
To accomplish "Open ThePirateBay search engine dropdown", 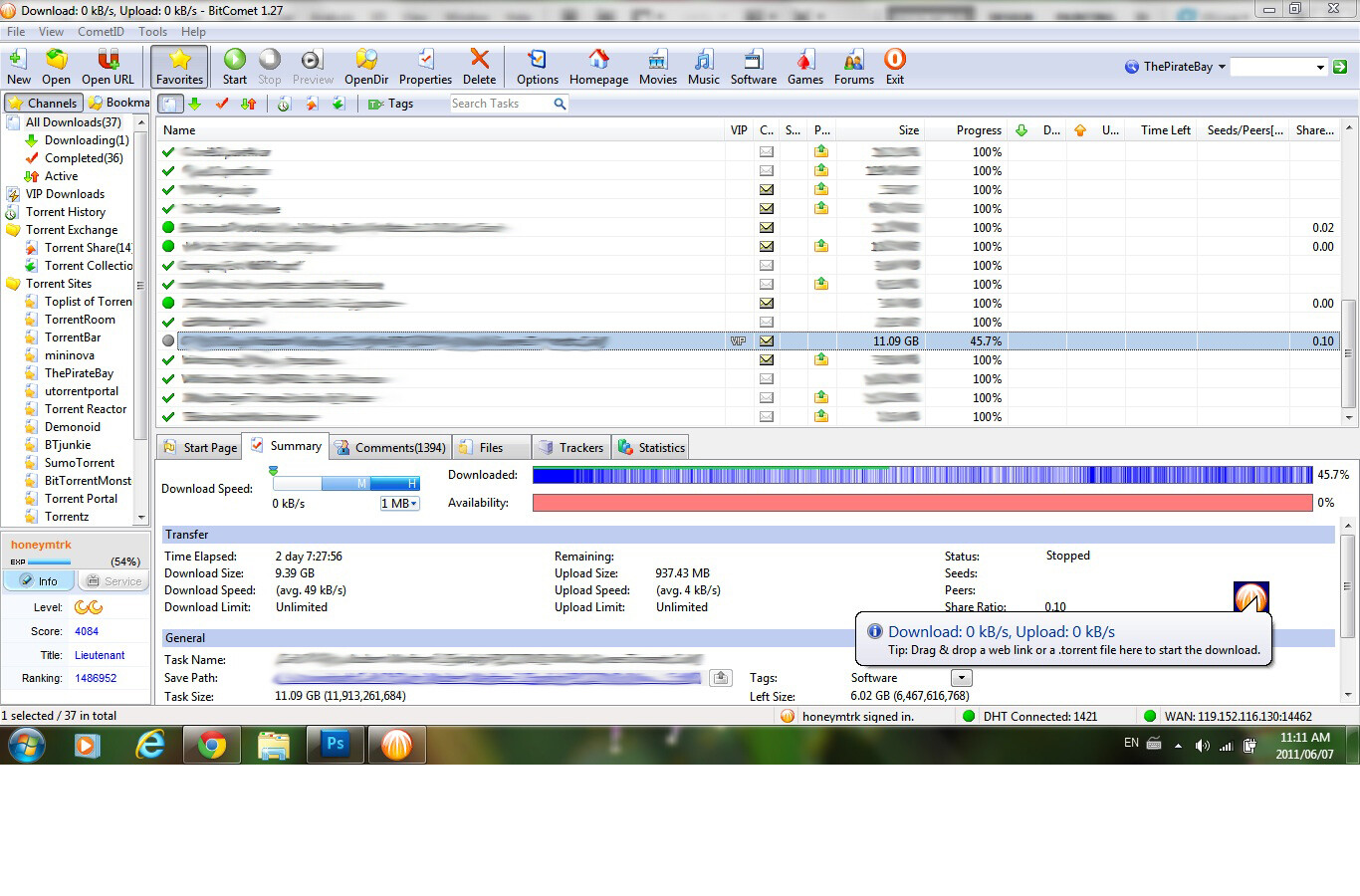I will [x=1220, y=67].
